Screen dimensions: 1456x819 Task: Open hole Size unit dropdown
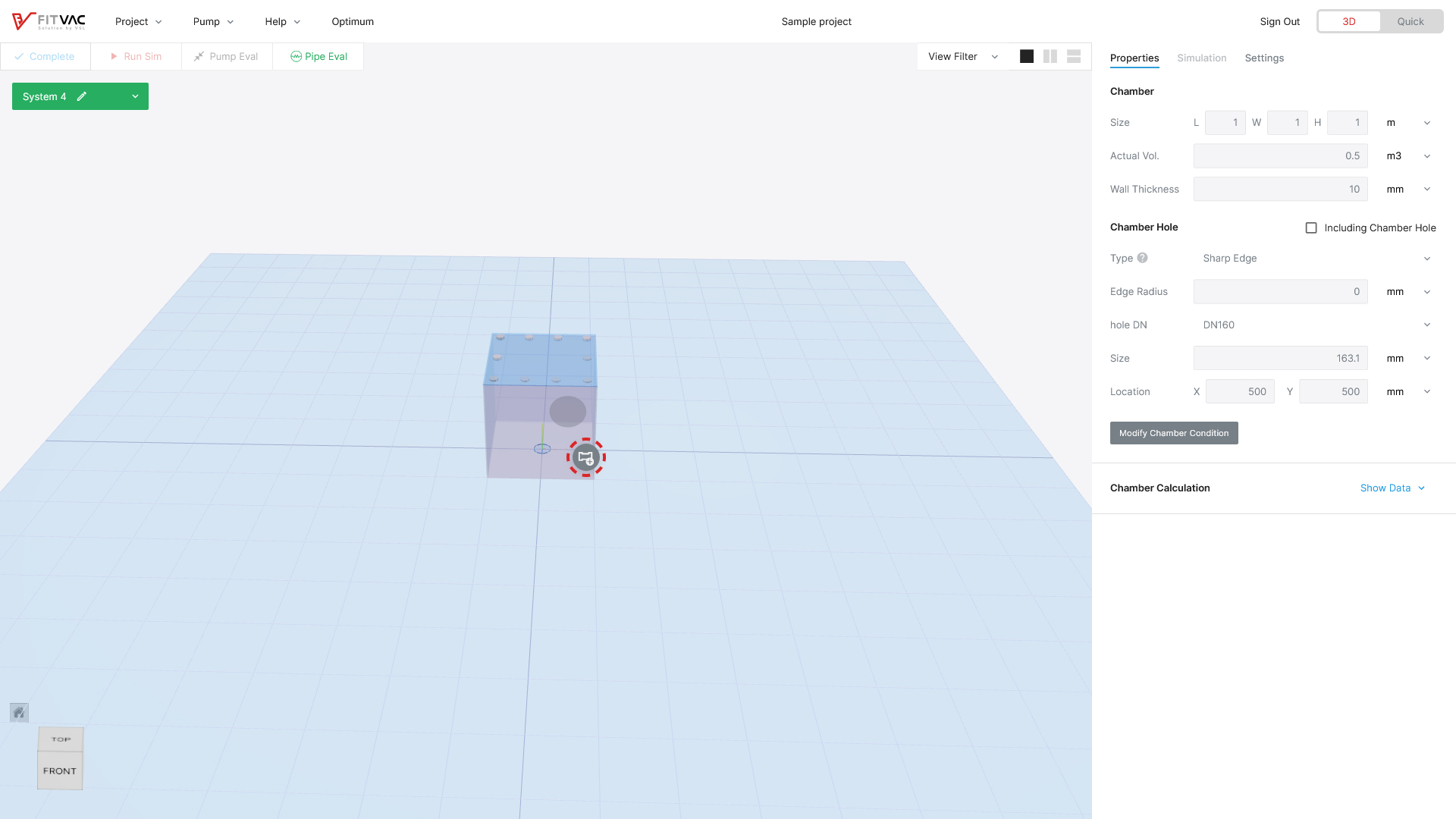(x=1407, y=358)
